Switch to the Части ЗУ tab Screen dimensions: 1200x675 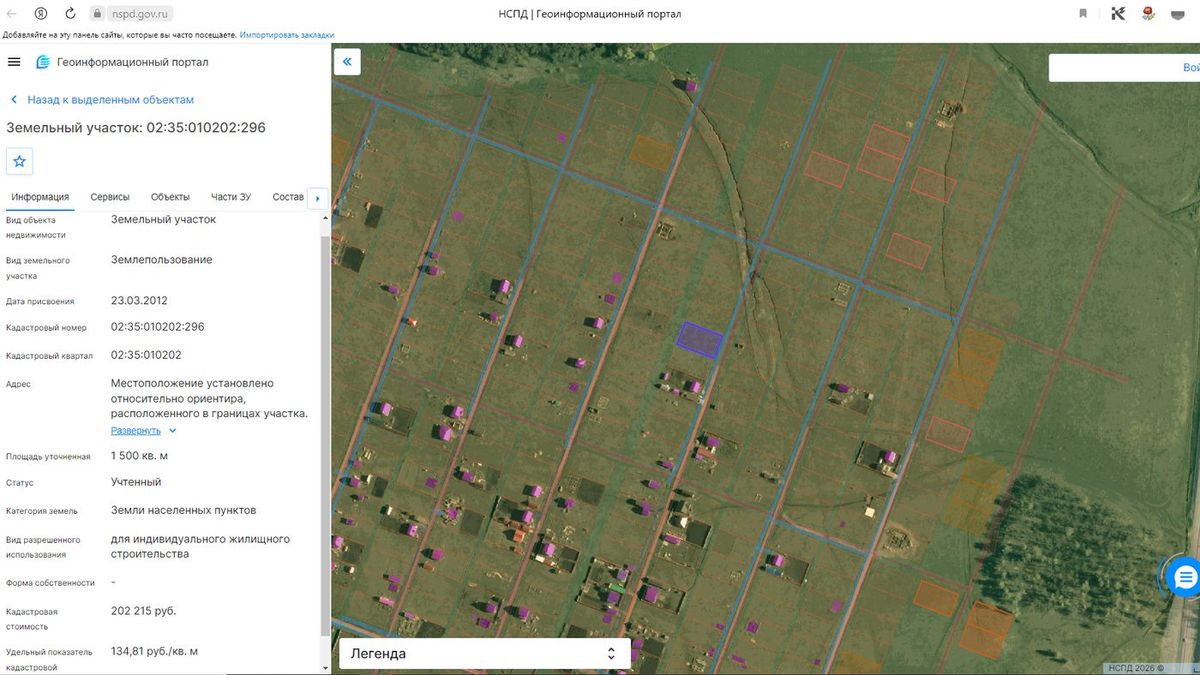click(x=231, y=197)
